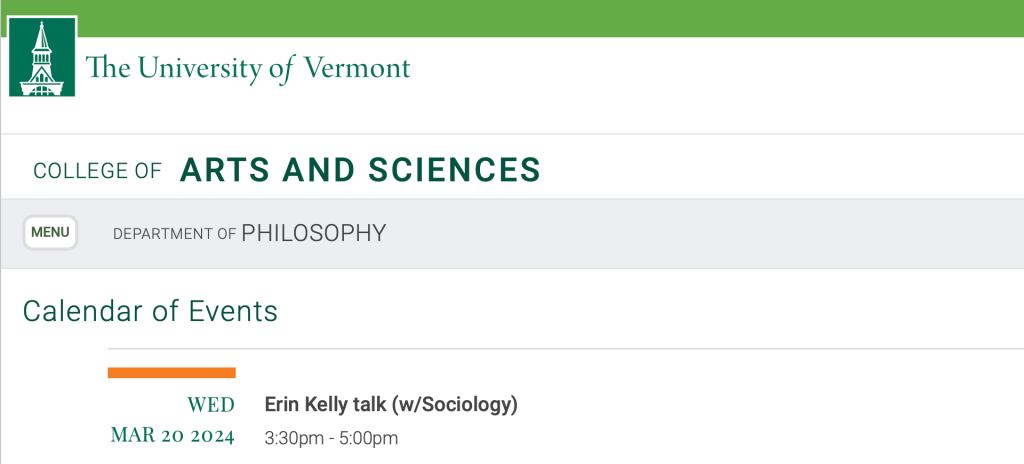Image resolution: width=1024 pixels, height=464 pixels.
Task: Click the word Vermont in the wordmark
Action: coord(356,68)
